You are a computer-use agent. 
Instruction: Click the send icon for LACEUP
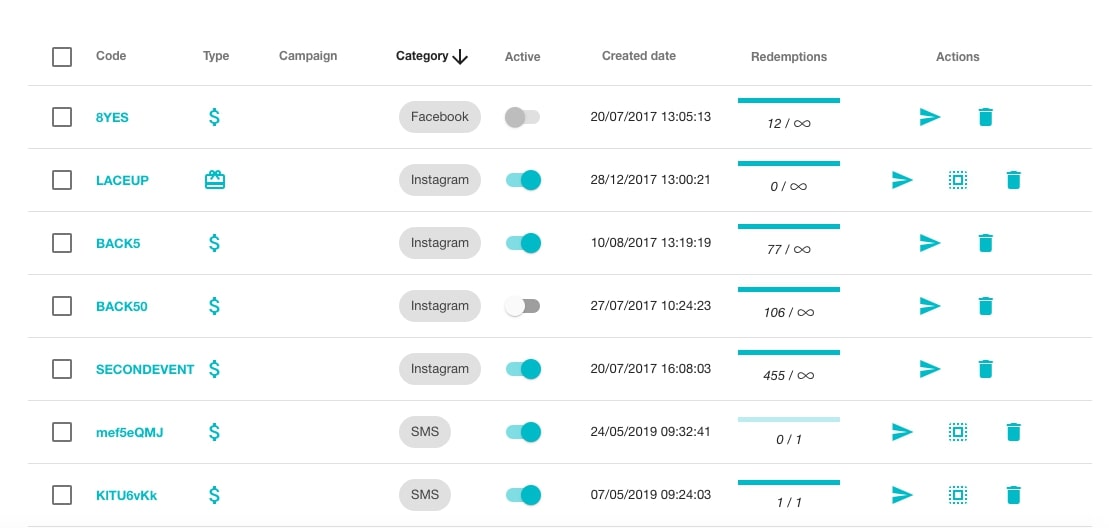coord(902,180)
